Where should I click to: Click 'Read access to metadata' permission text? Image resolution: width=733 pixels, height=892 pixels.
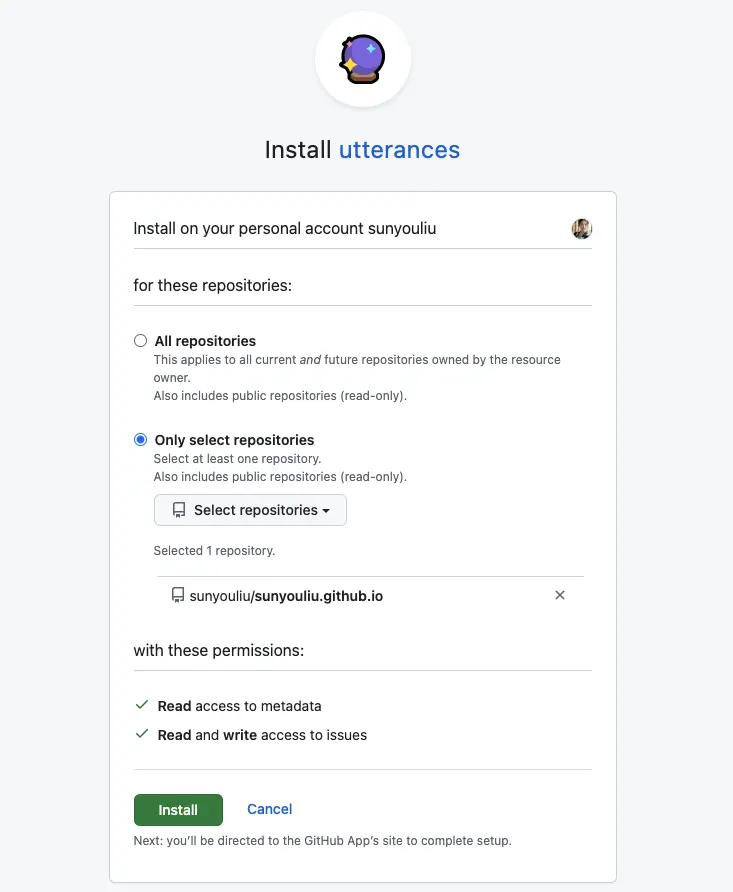[240, 706]
